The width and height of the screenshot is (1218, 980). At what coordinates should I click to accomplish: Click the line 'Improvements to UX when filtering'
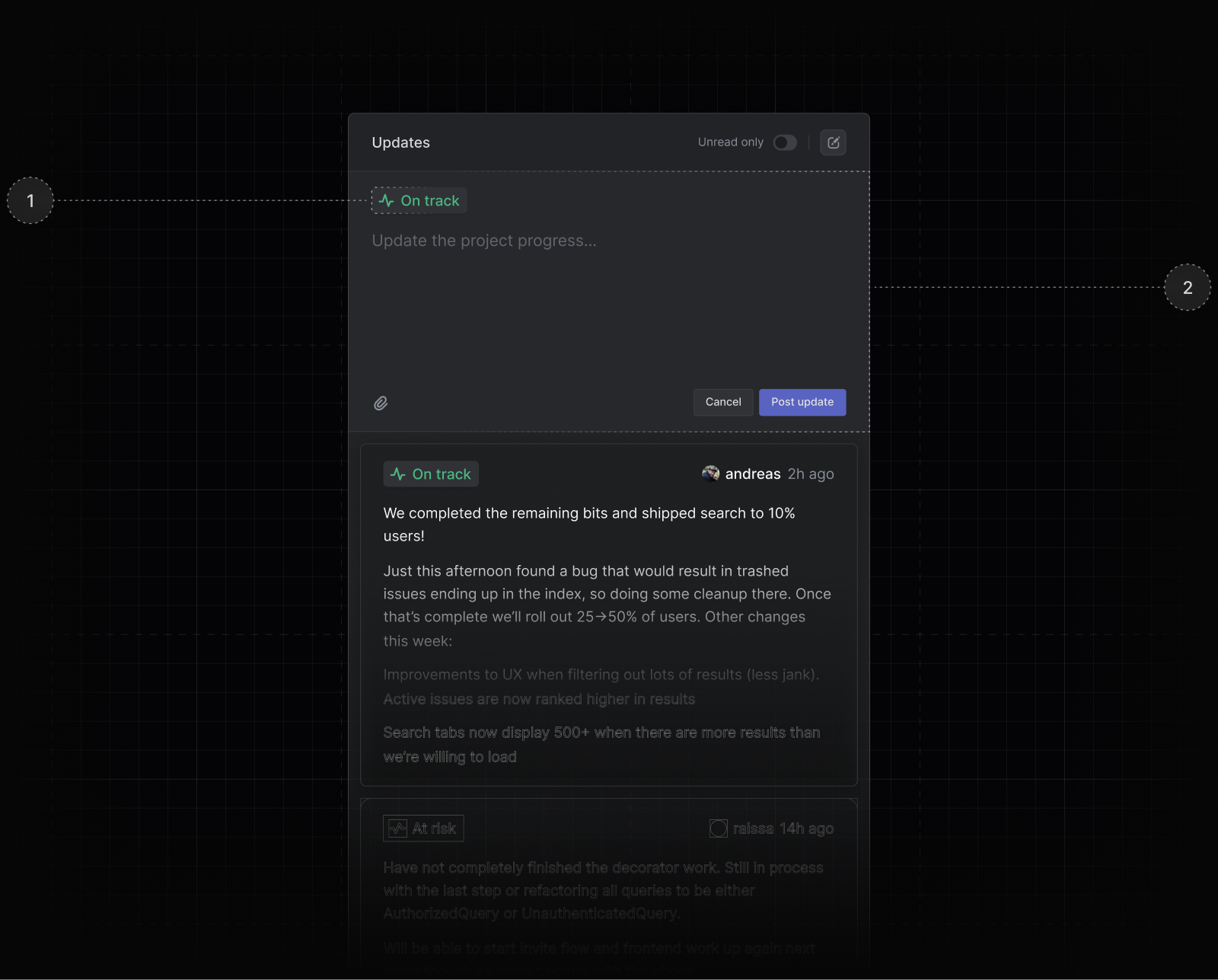click(601, 675)
